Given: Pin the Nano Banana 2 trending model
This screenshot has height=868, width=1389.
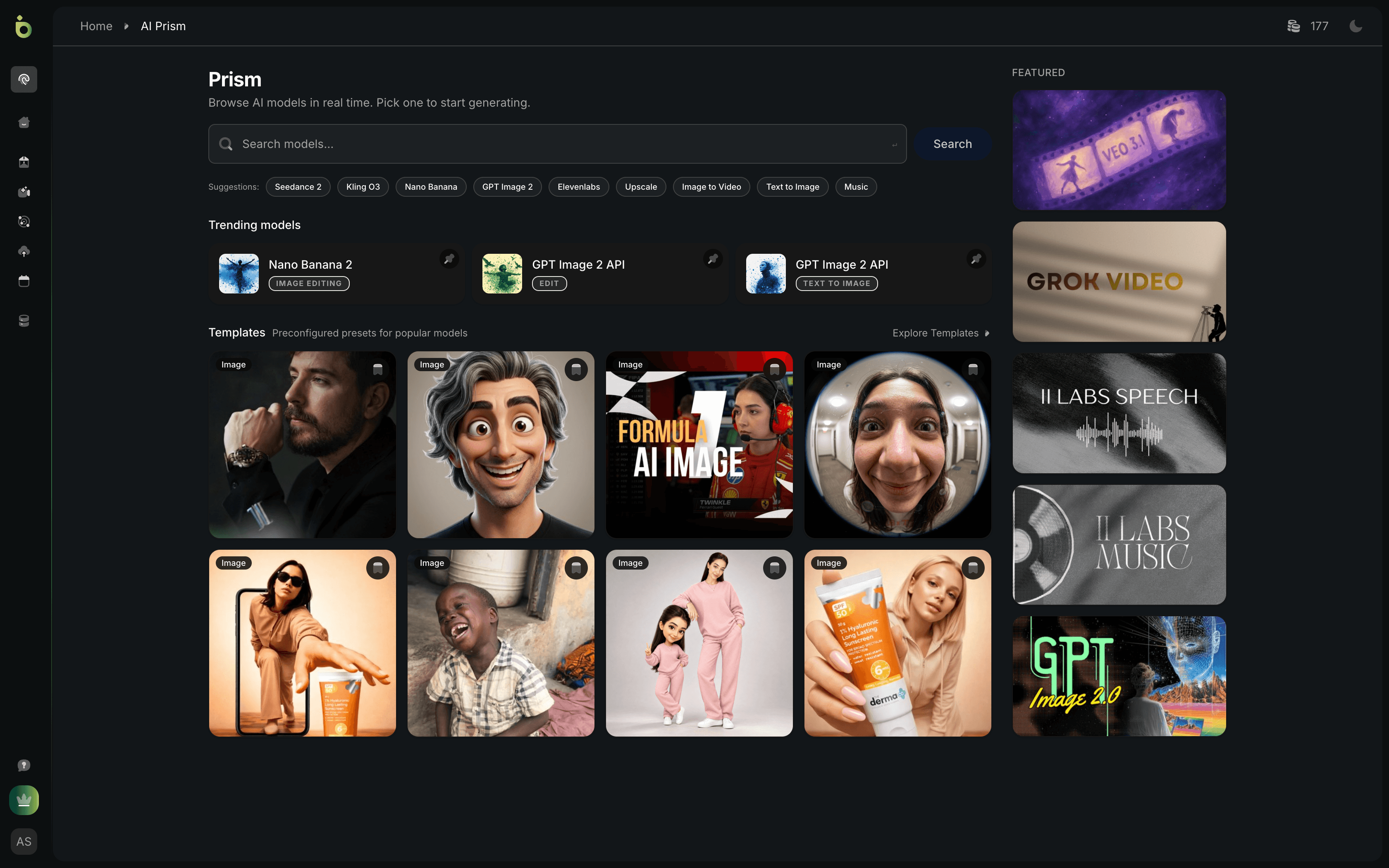Looking at the screenshot, I should pos(449,259).
